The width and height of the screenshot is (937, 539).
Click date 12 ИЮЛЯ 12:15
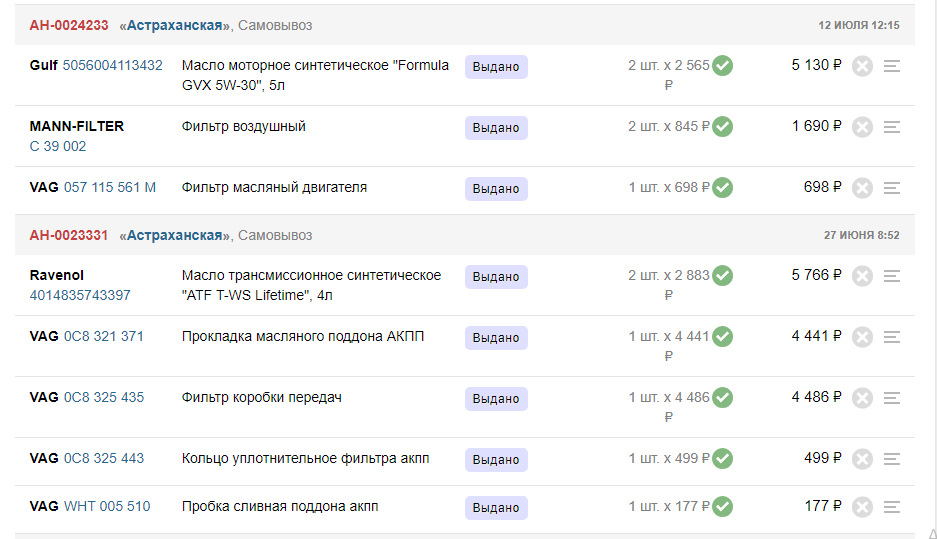tap(859, 25)
